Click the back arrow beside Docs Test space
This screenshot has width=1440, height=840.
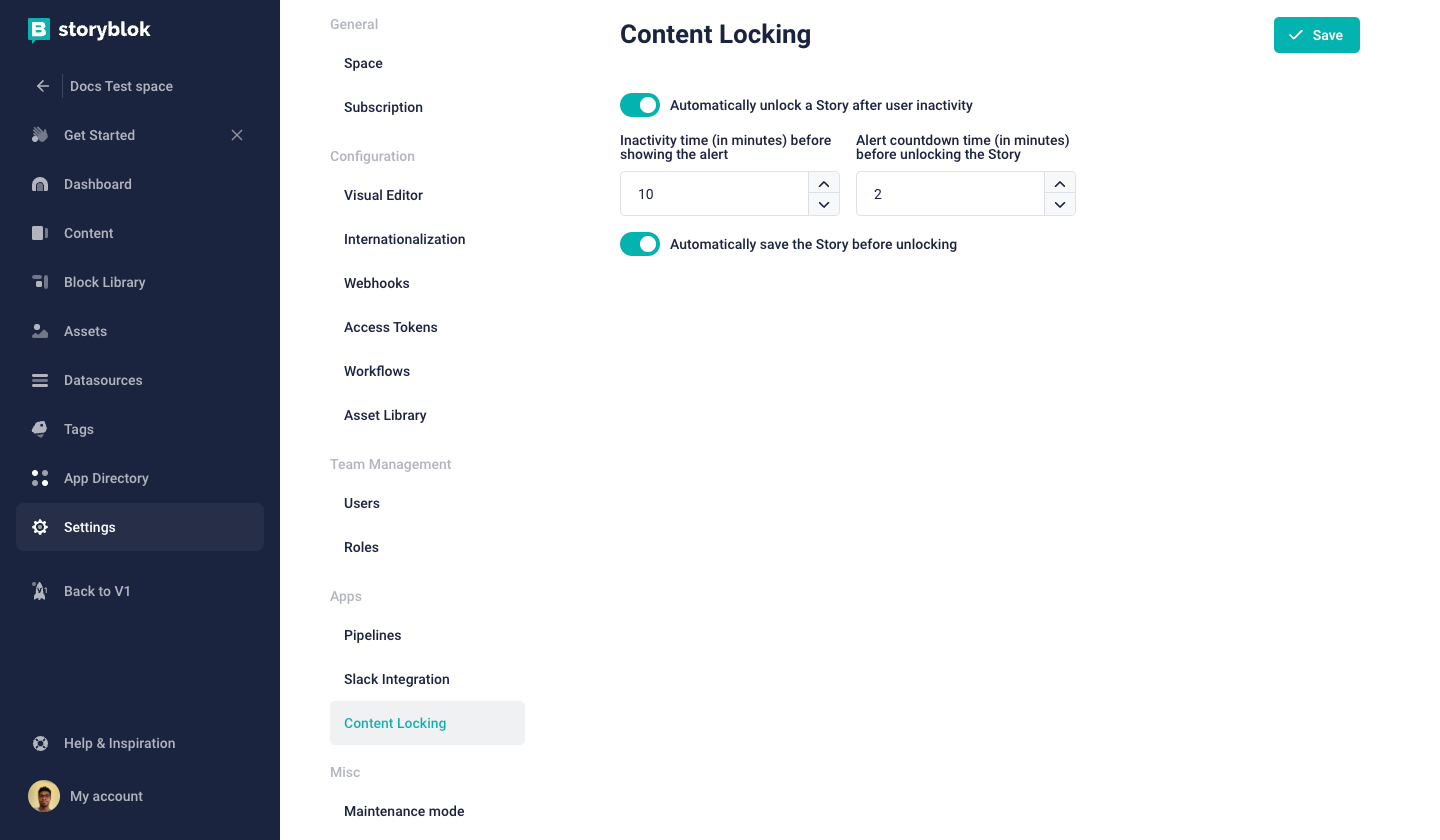coord(43,86)
